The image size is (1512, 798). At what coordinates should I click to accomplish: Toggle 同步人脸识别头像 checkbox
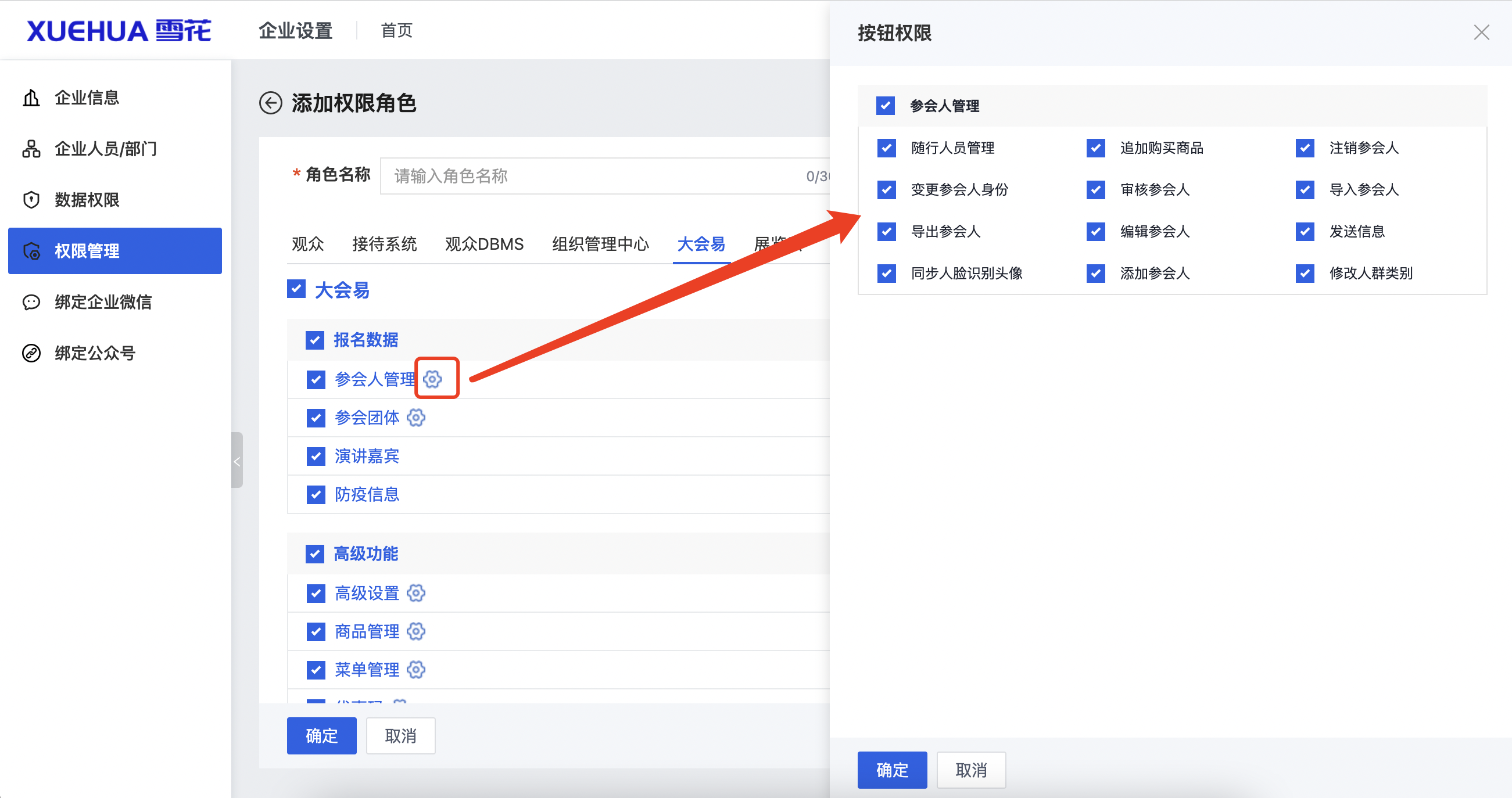(886, 273)
